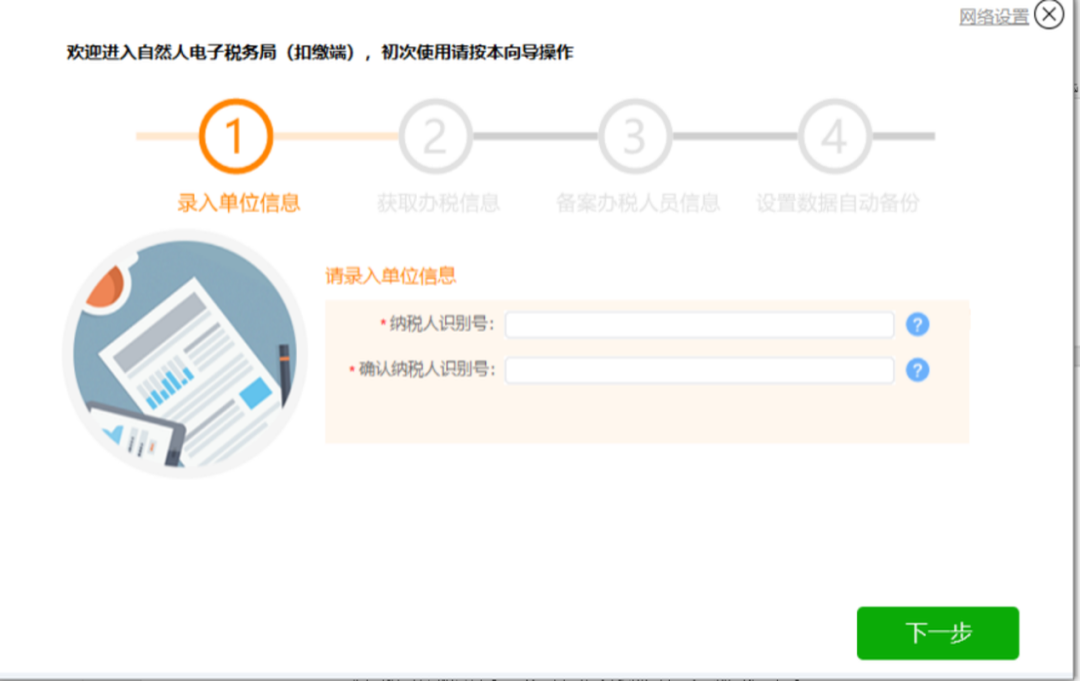Click the 请录入单位信息 heading

click(391, 276)
